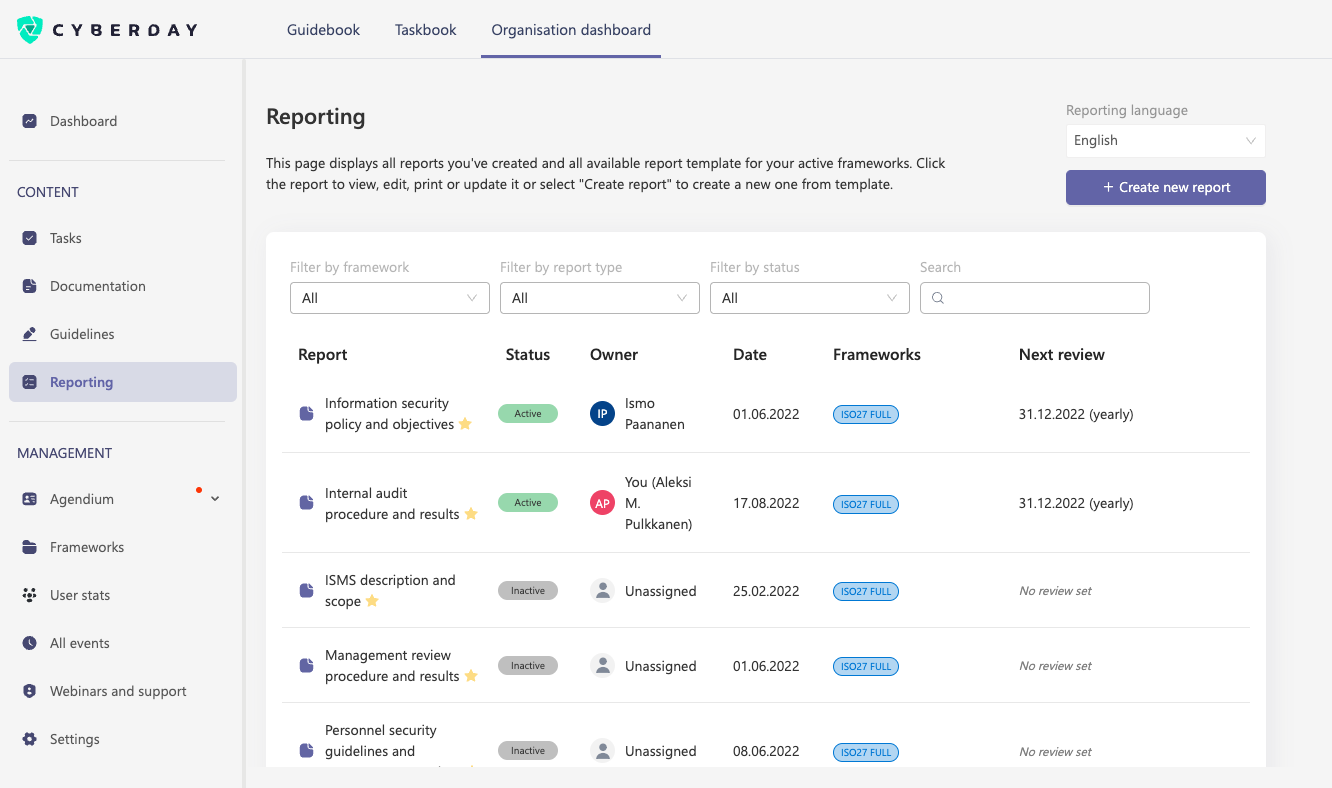Screen dimensions: 1332x788
Task: Toggle star on Internal audit procedure report
Action: point(471,514)
